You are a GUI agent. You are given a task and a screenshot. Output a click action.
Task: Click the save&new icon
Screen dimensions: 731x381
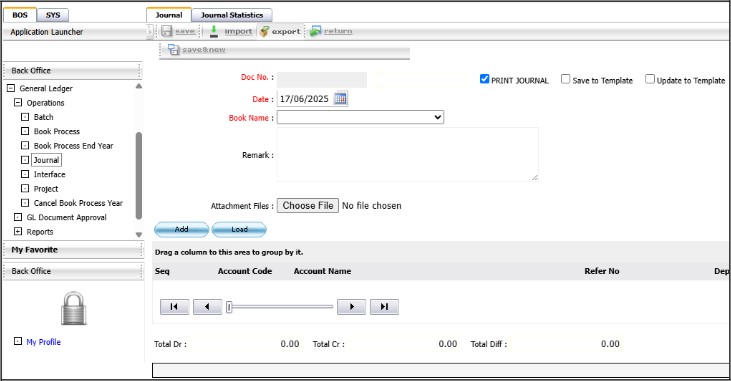tap(174, 49)
